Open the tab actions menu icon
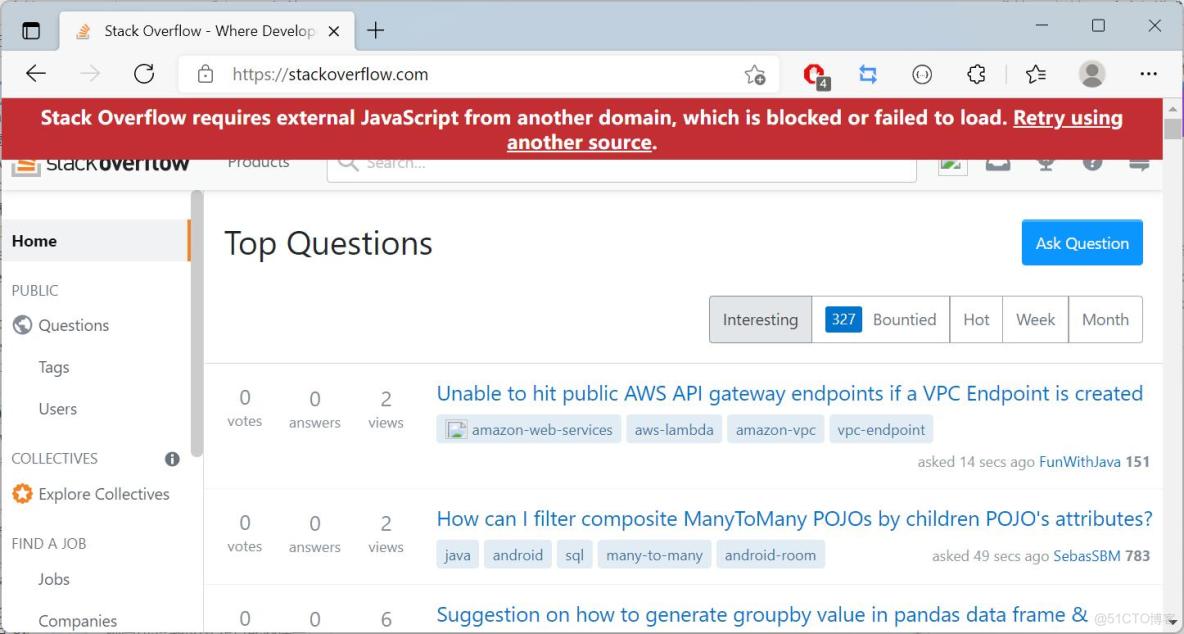 [x=31, y=30]
